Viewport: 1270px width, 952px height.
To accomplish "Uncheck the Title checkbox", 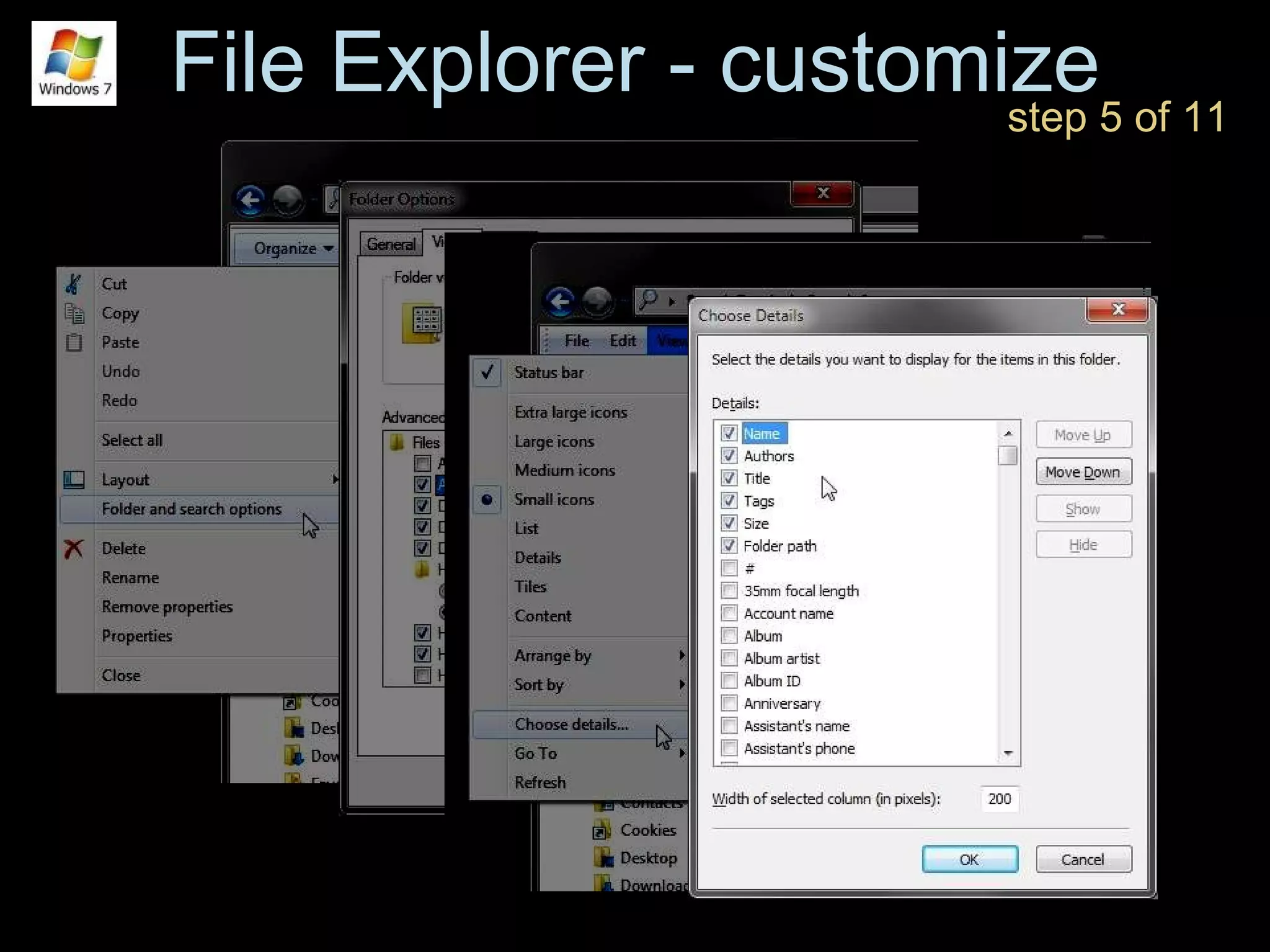I will point(729,478).
